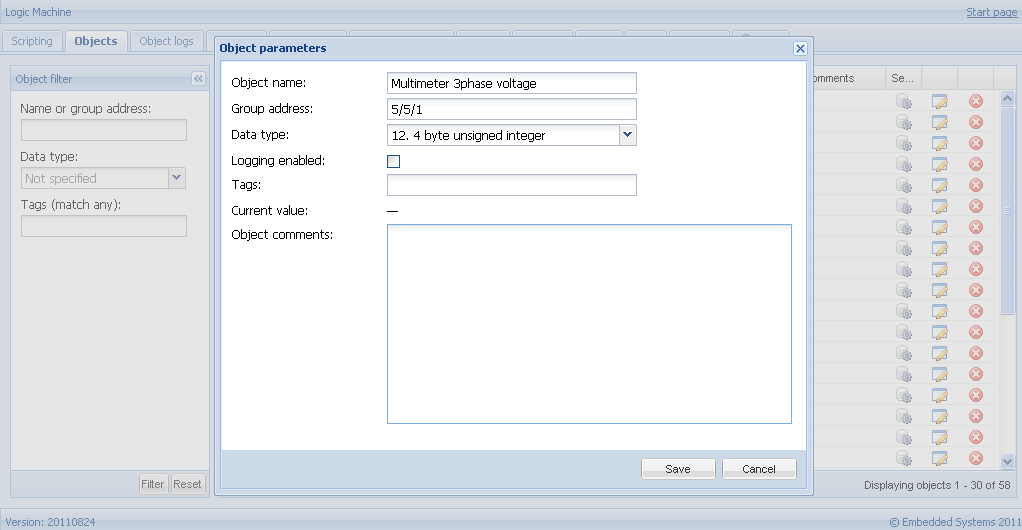Click the edit object icon in first row
This screenshot has width=1022, height=530.
940,101
